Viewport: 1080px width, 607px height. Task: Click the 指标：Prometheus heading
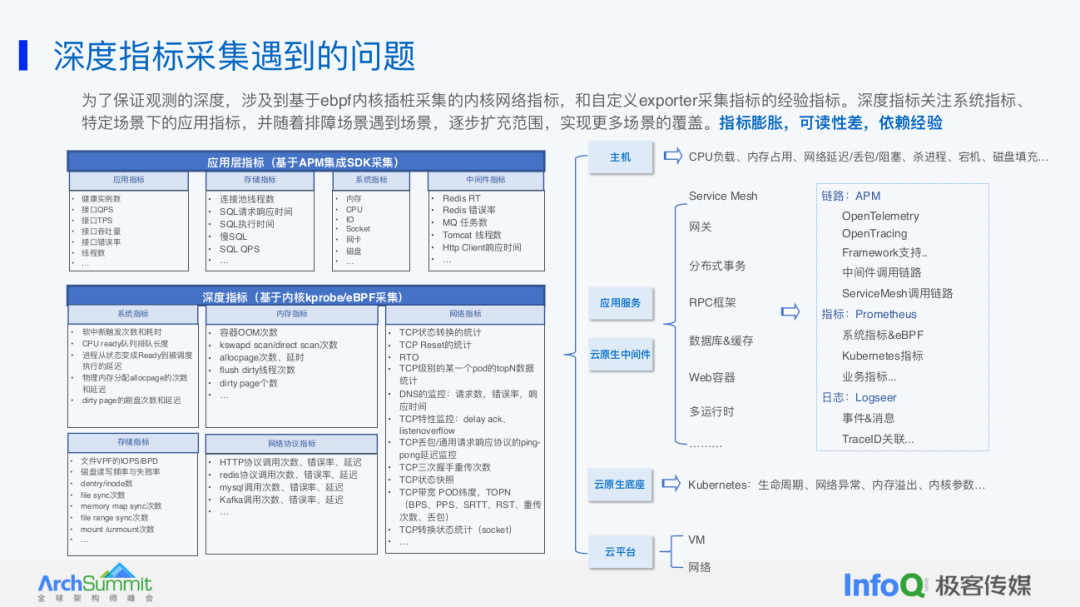click(869, 313)
